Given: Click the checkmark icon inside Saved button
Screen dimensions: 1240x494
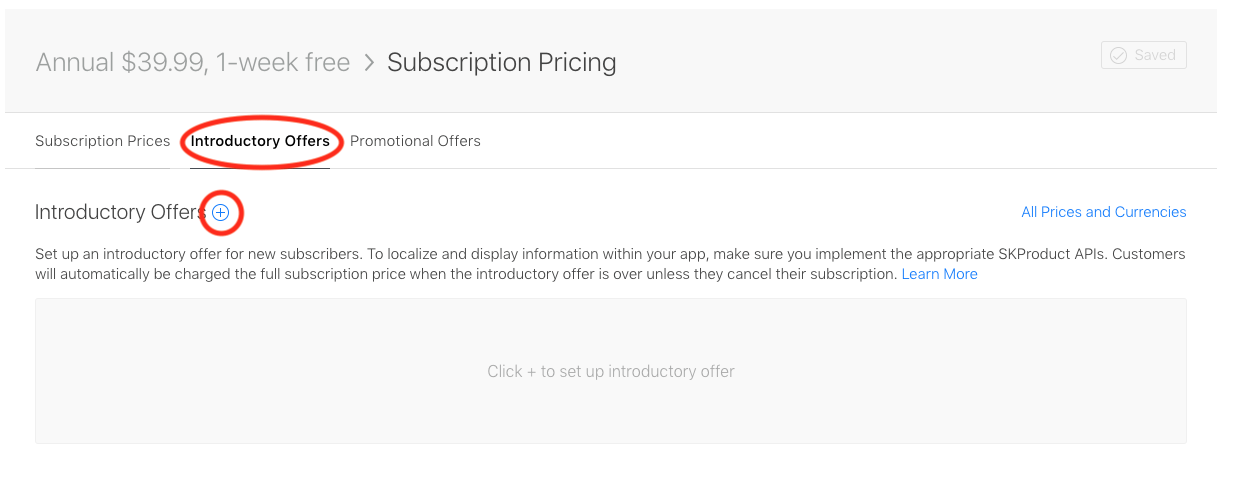Looking at the screenshot, I should pyautogui.click(x=1119, y=56).
